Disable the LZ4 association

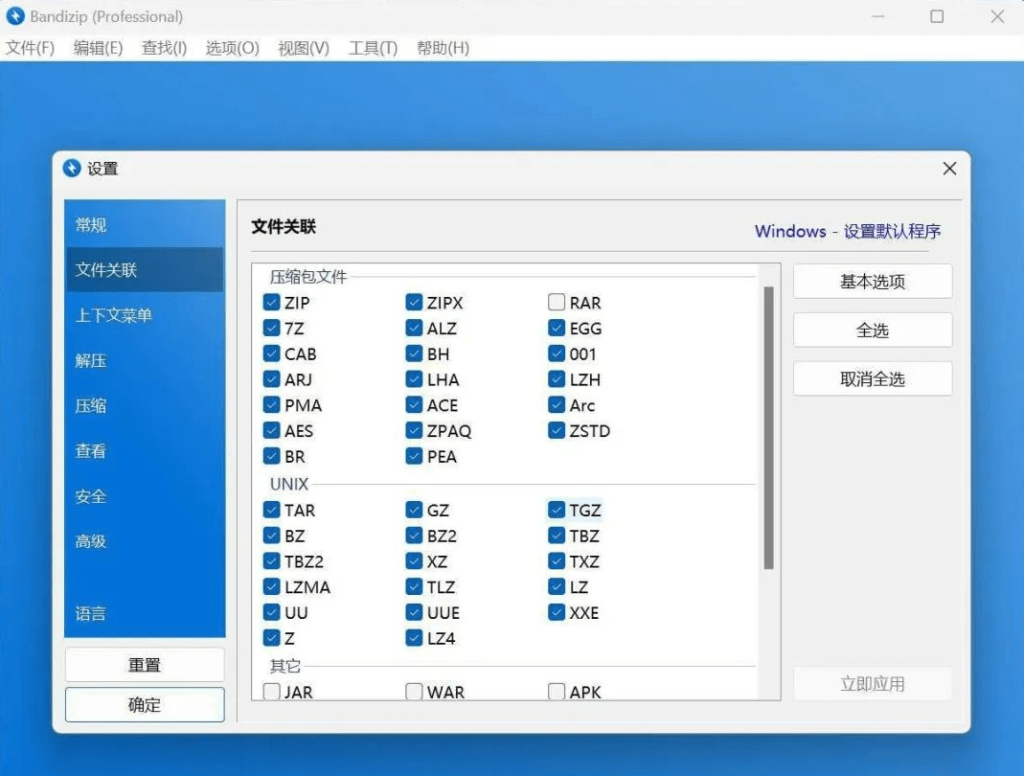click(x=414, y=638)
